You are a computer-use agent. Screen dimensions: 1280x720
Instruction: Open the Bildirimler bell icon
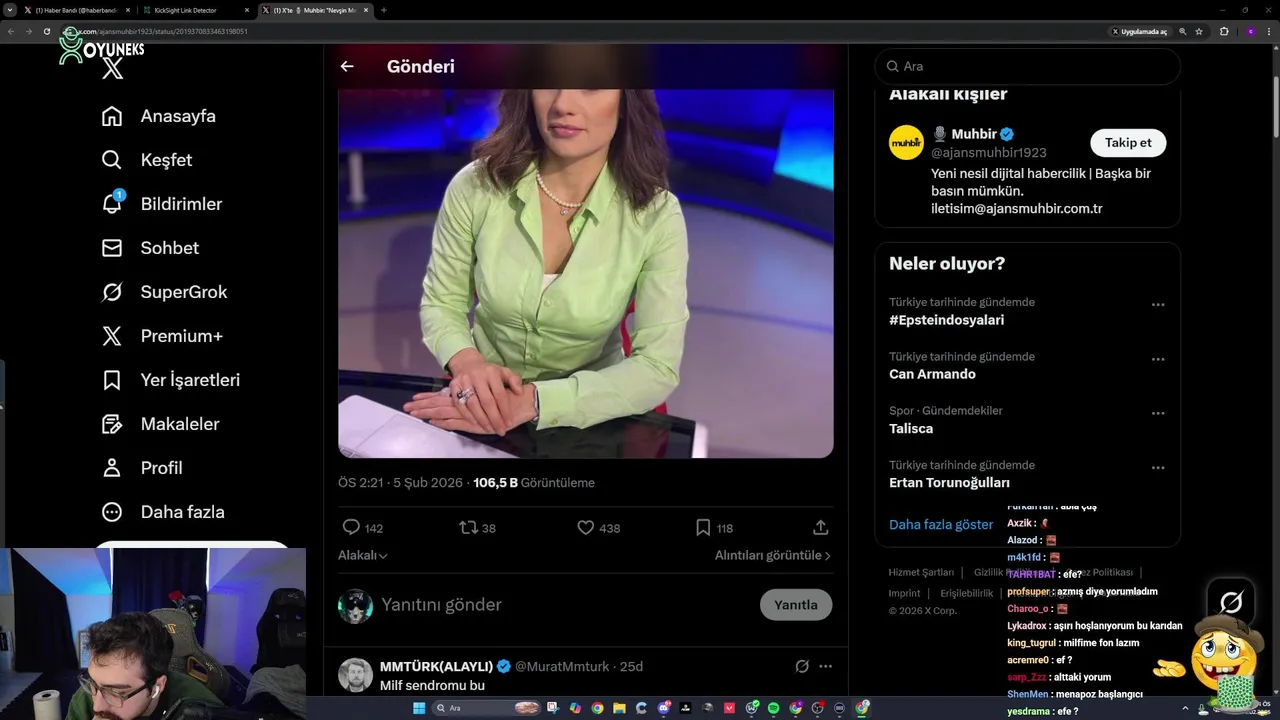click(112, 203)
